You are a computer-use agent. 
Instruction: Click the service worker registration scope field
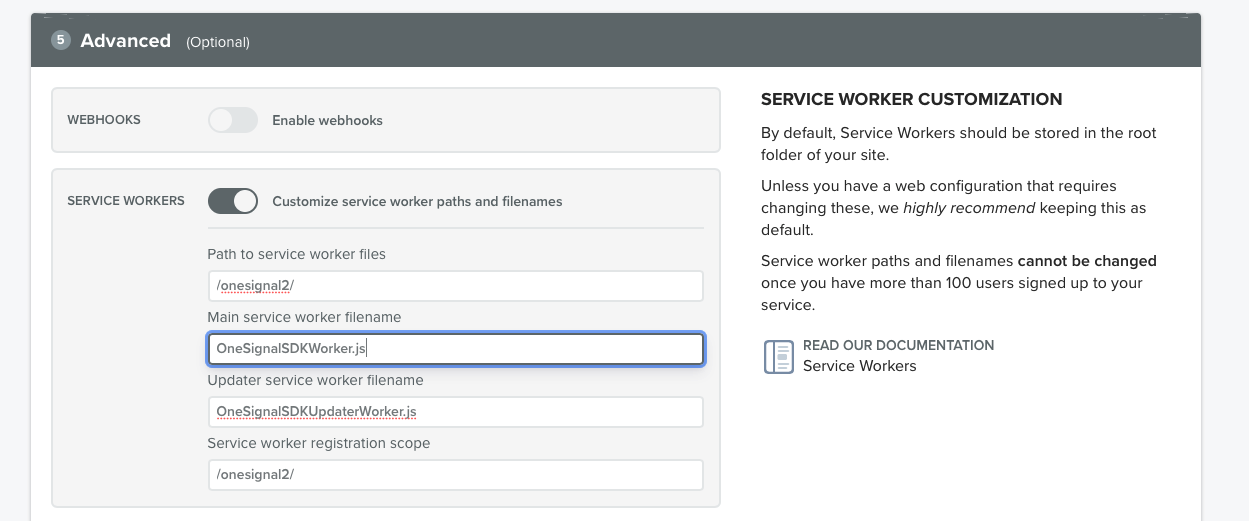(455, 475)
